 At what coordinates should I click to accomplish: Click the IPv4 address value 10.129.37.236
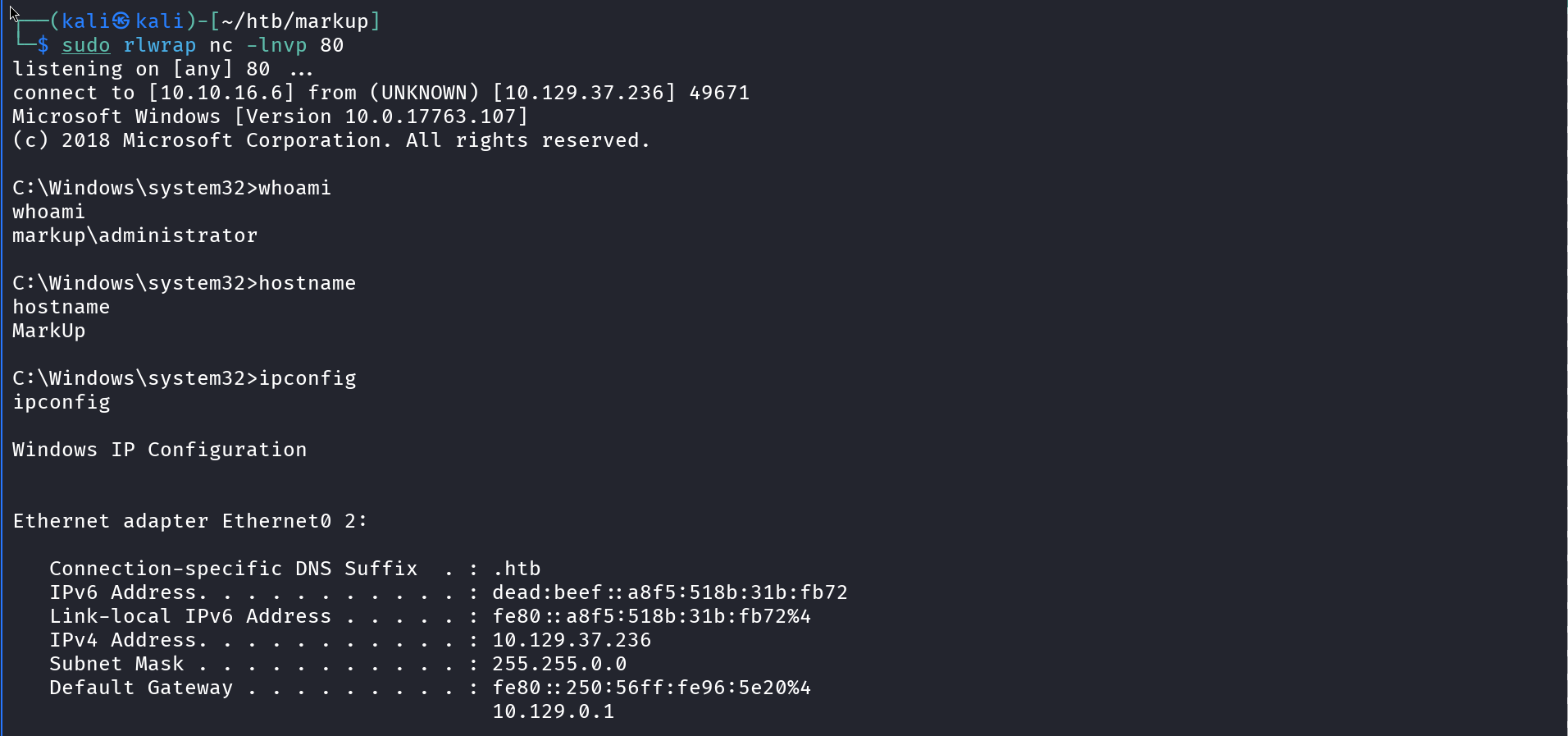click(x=572, y=640)
